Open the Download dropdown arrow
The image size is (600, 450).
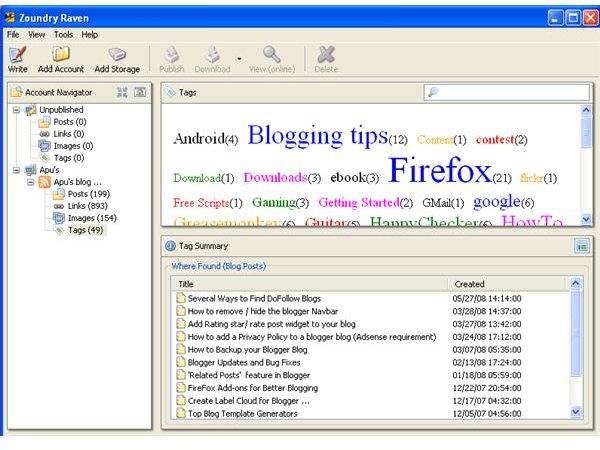pos(240,59)
